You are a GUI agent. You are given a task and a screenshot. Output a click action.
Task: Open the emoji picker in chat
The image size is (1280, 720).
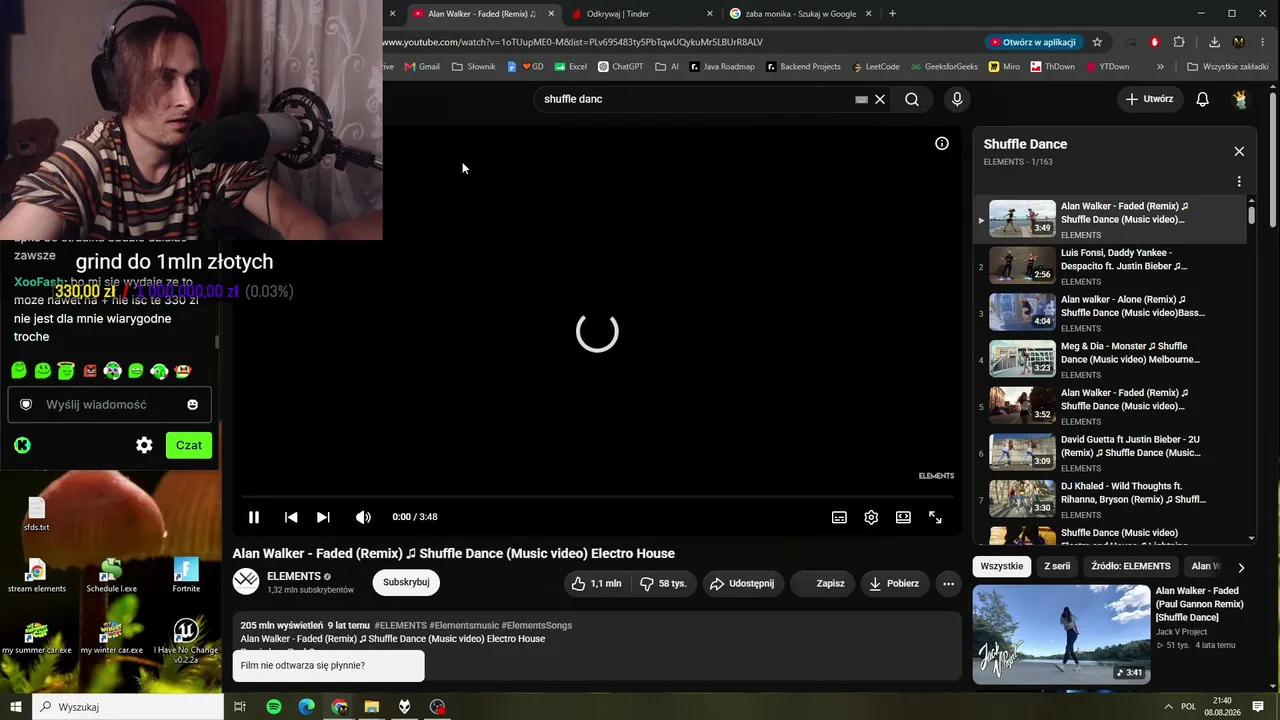click(x=193, y=405)
